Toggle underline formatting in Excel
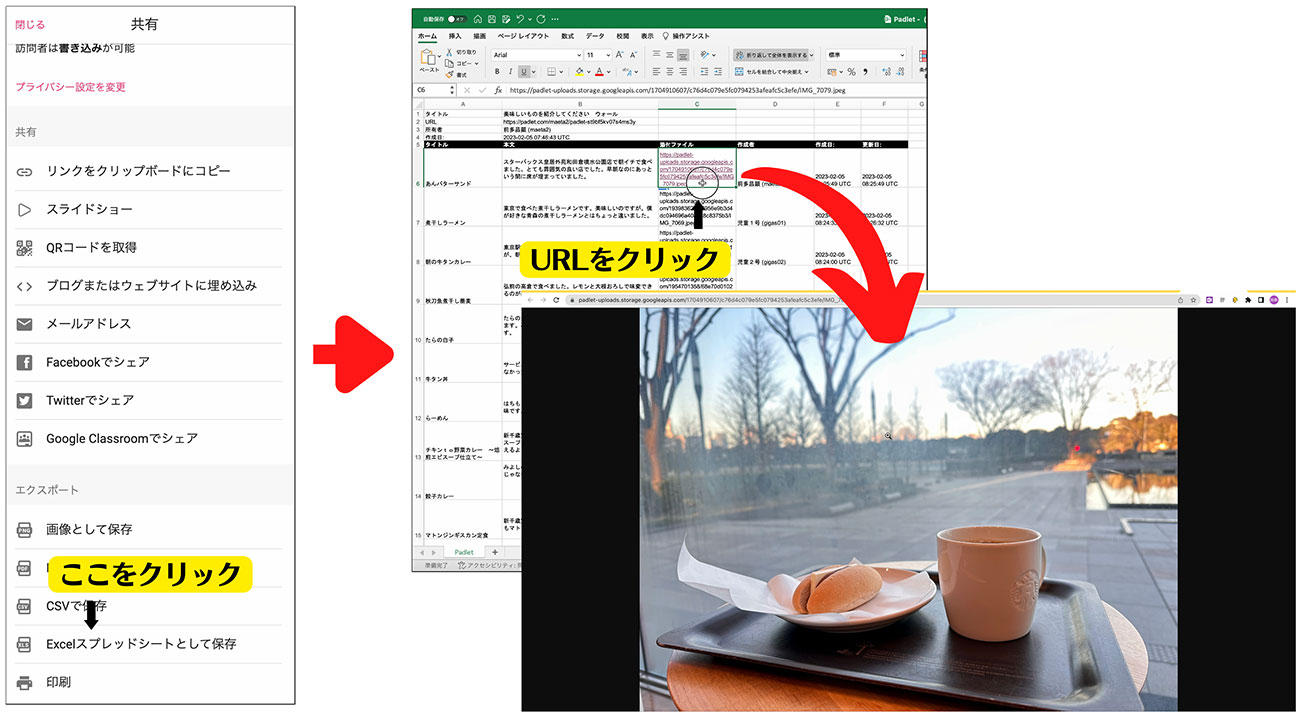The height and width of the screenshot is (717, 1300). (x=524, y=72)
